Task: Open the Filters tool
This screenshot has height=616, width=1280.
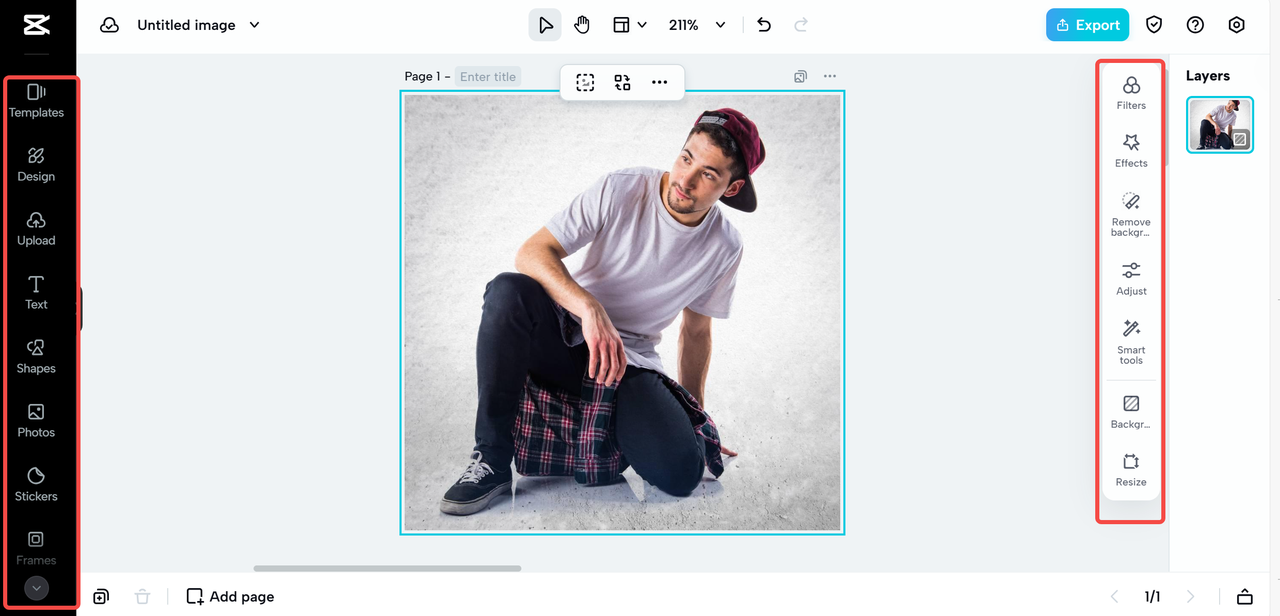Action: [1131, 93]
